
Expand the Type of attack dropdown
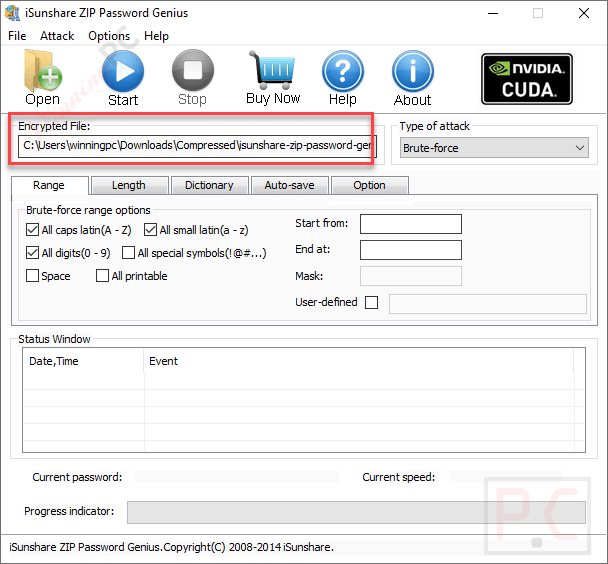point(494,148)
